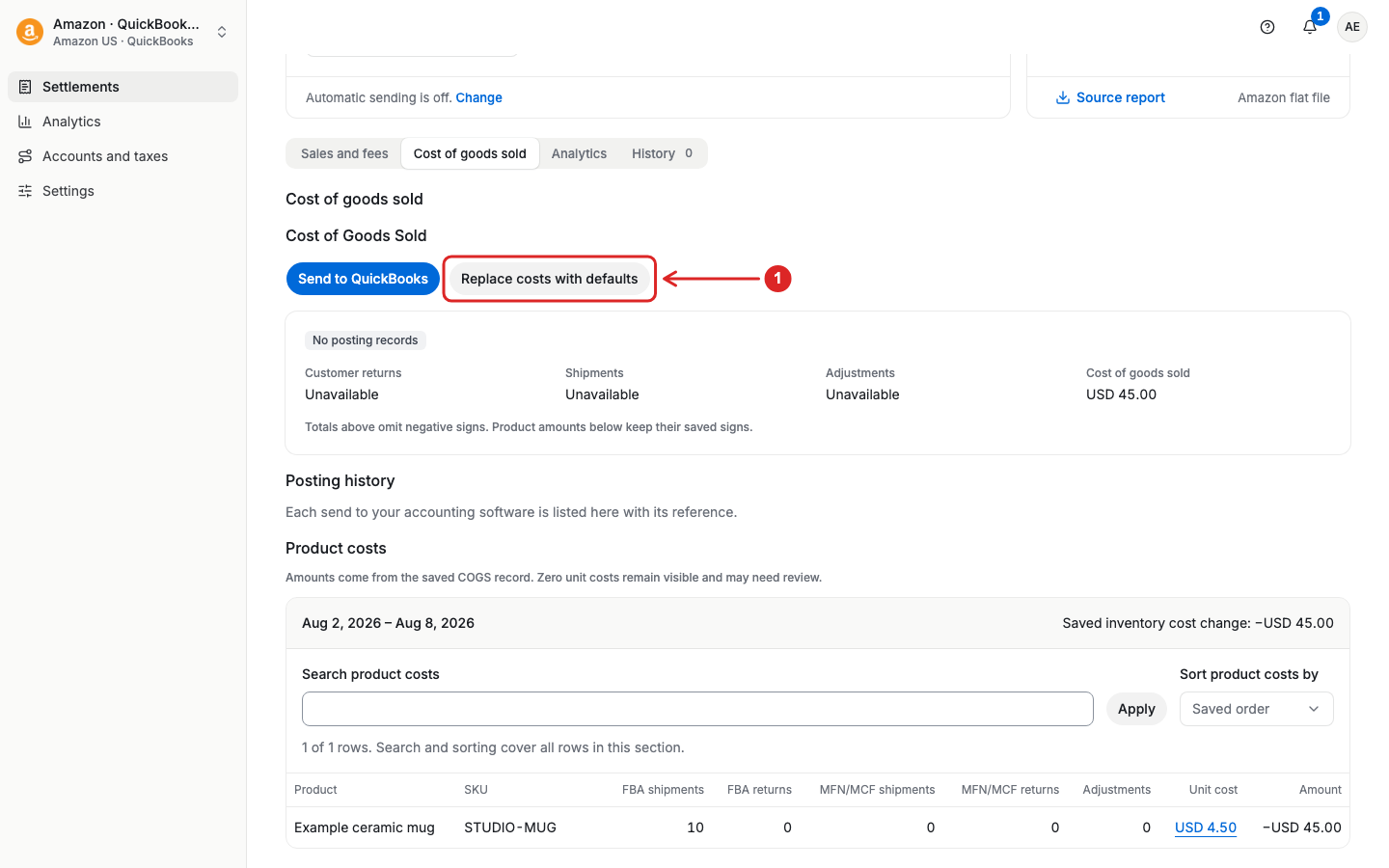
Task: Click Replace costs with defaults
Action: 549,279
